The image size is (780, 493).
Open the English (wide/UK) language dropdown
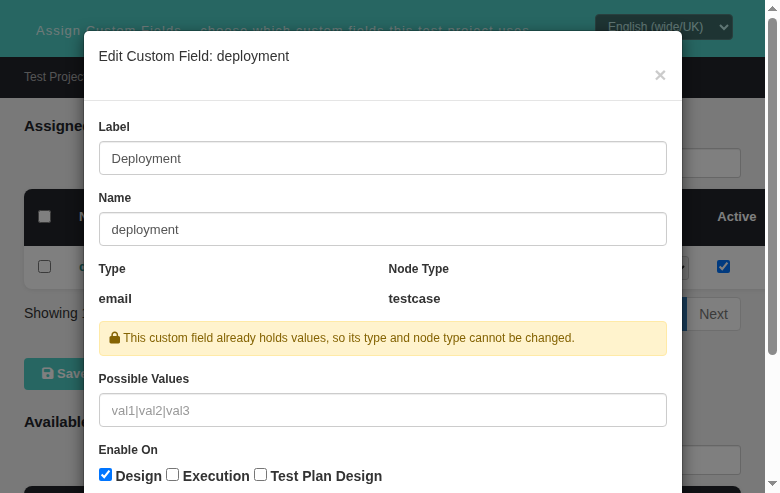pyautogui.click(x=664, y=27)
